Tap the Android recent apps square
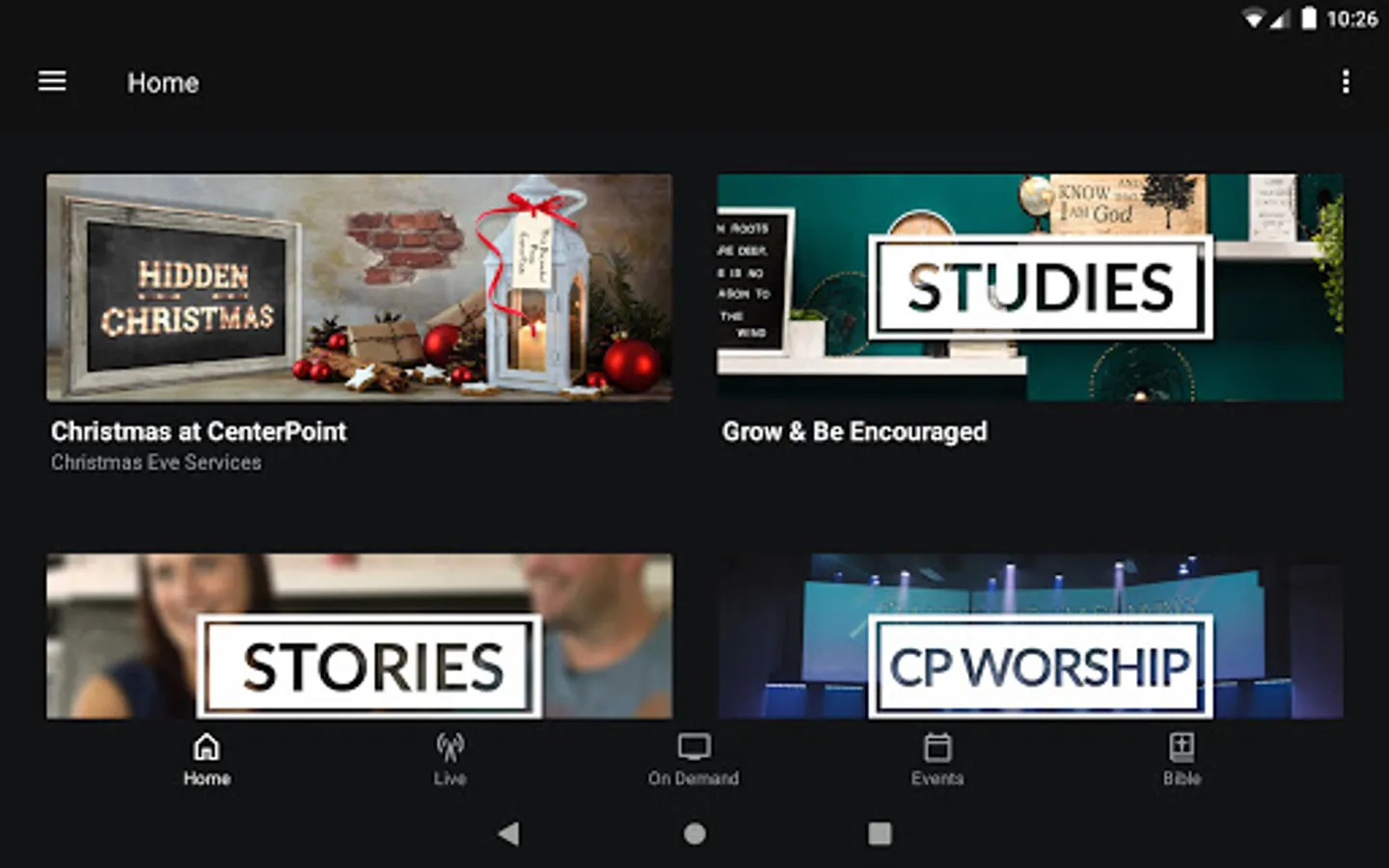Viewport: 1389px width, 868px height. (x=880, y=833)
